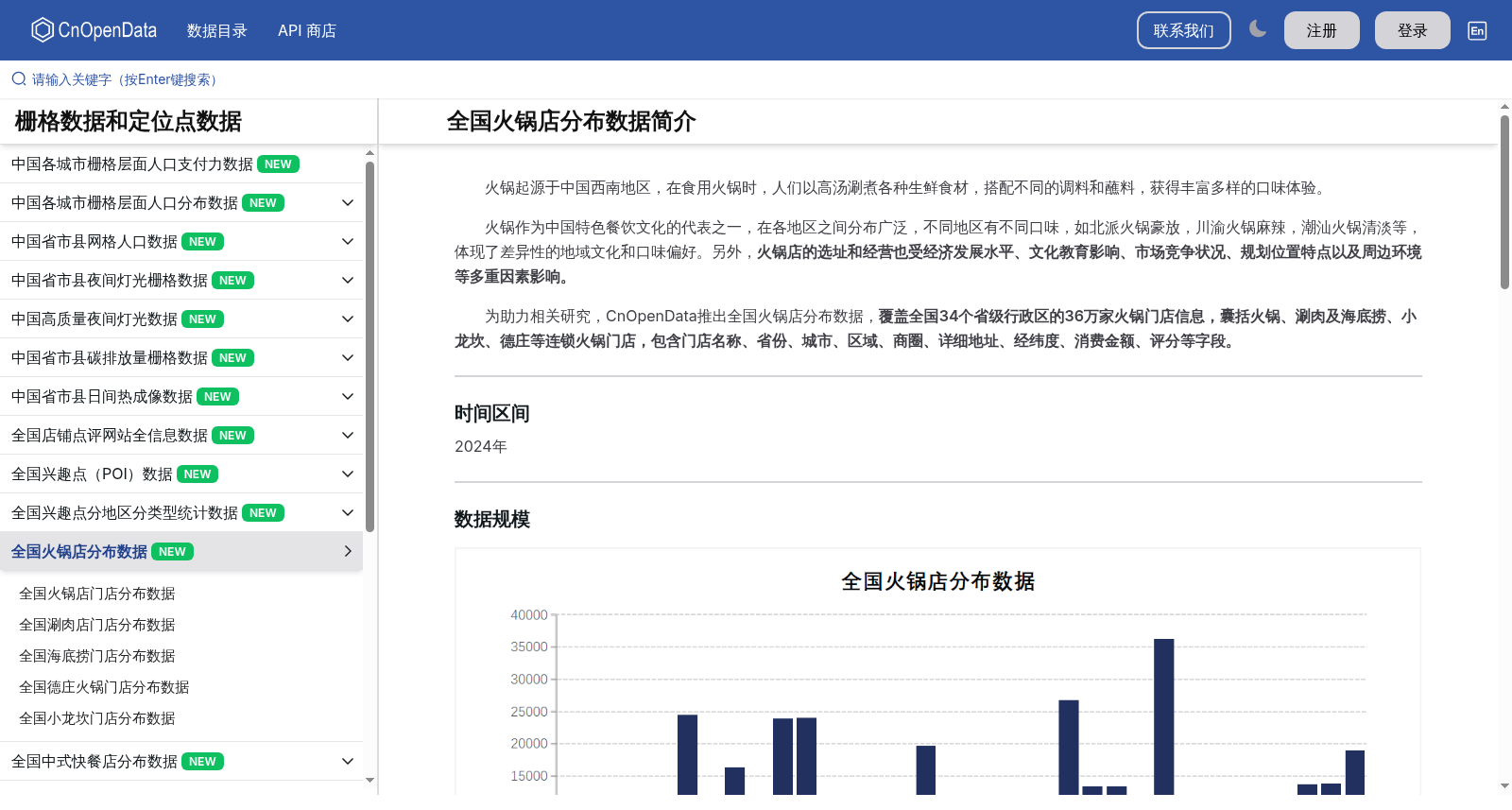
Task: Expand chevron for 全国店铺点评网站全信息数据
Action: tap(348, 435)
